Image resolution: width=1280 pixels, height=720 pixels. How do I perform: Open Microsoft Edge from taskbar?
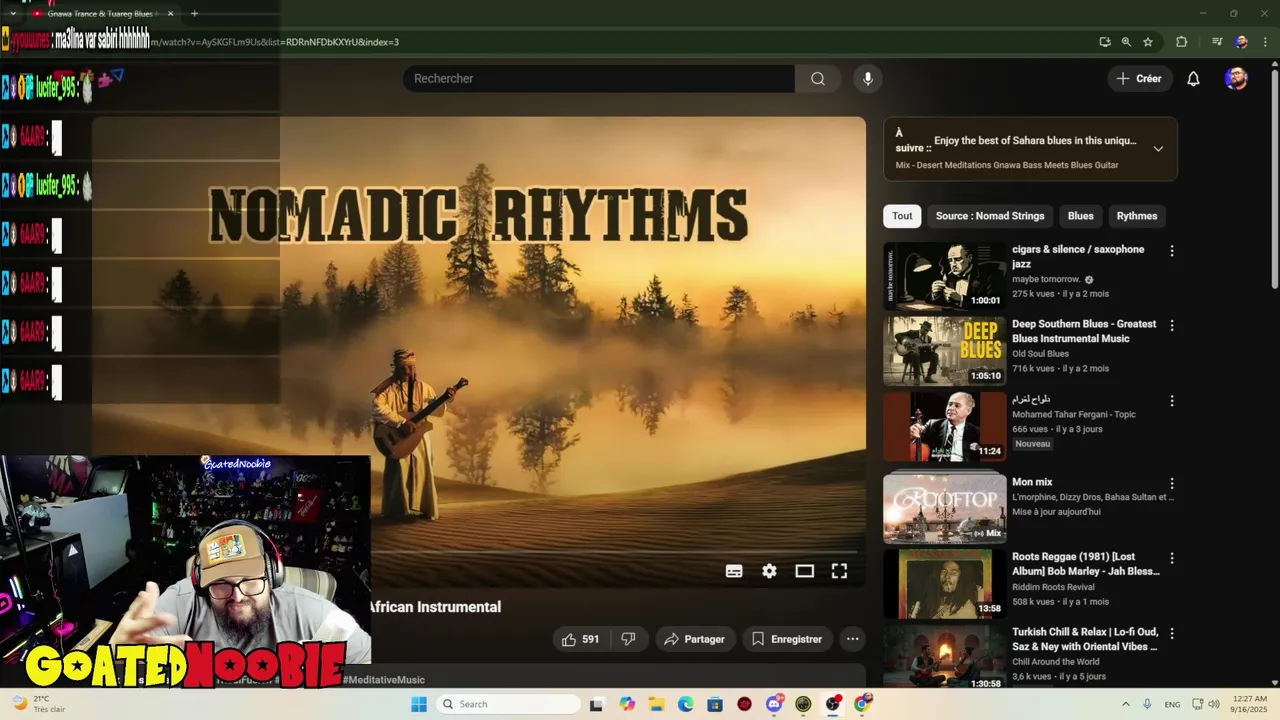point(685,704)
